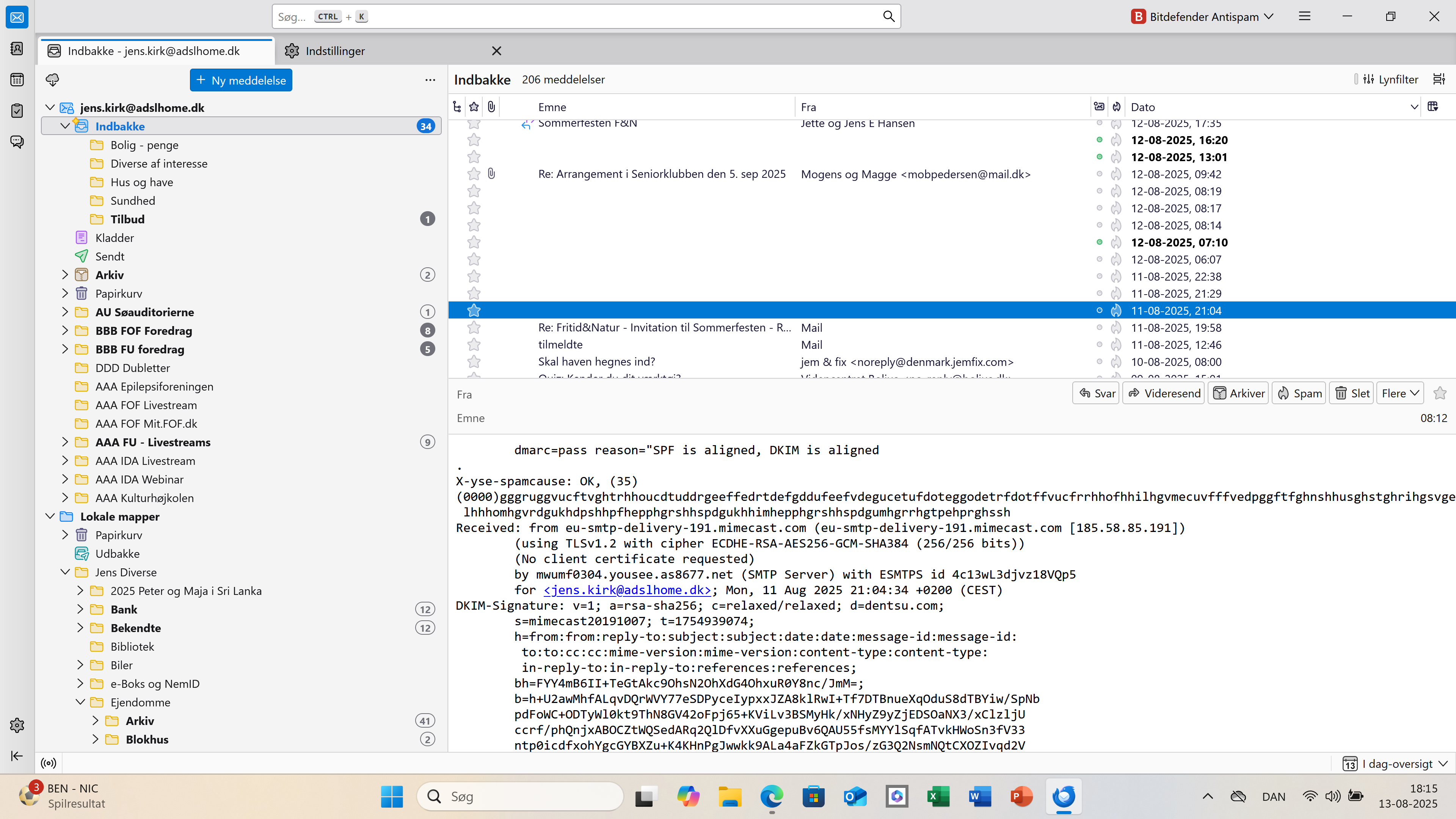The width and height of the screenshot is (1456, 819).
Task: Click the Ny meddelelse button
Action: click(241, 80)
